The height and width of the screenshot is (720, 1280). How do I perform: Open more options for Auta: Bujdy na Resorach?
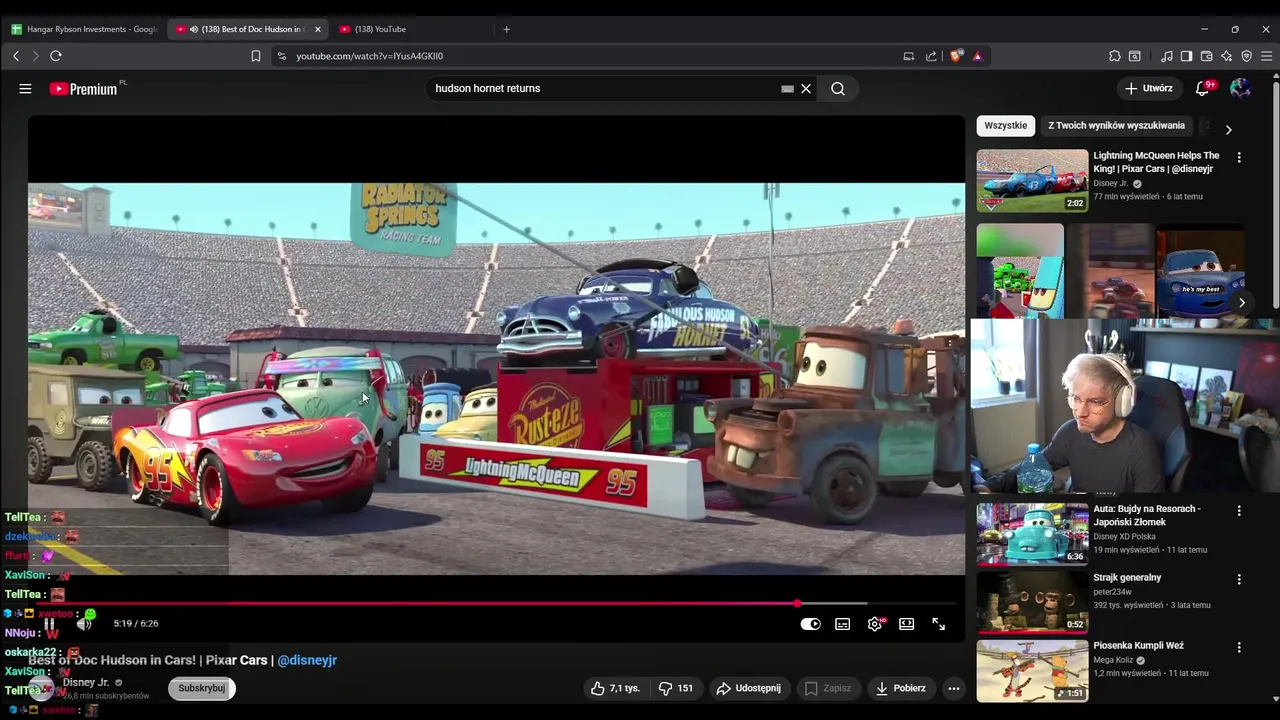1239,511
